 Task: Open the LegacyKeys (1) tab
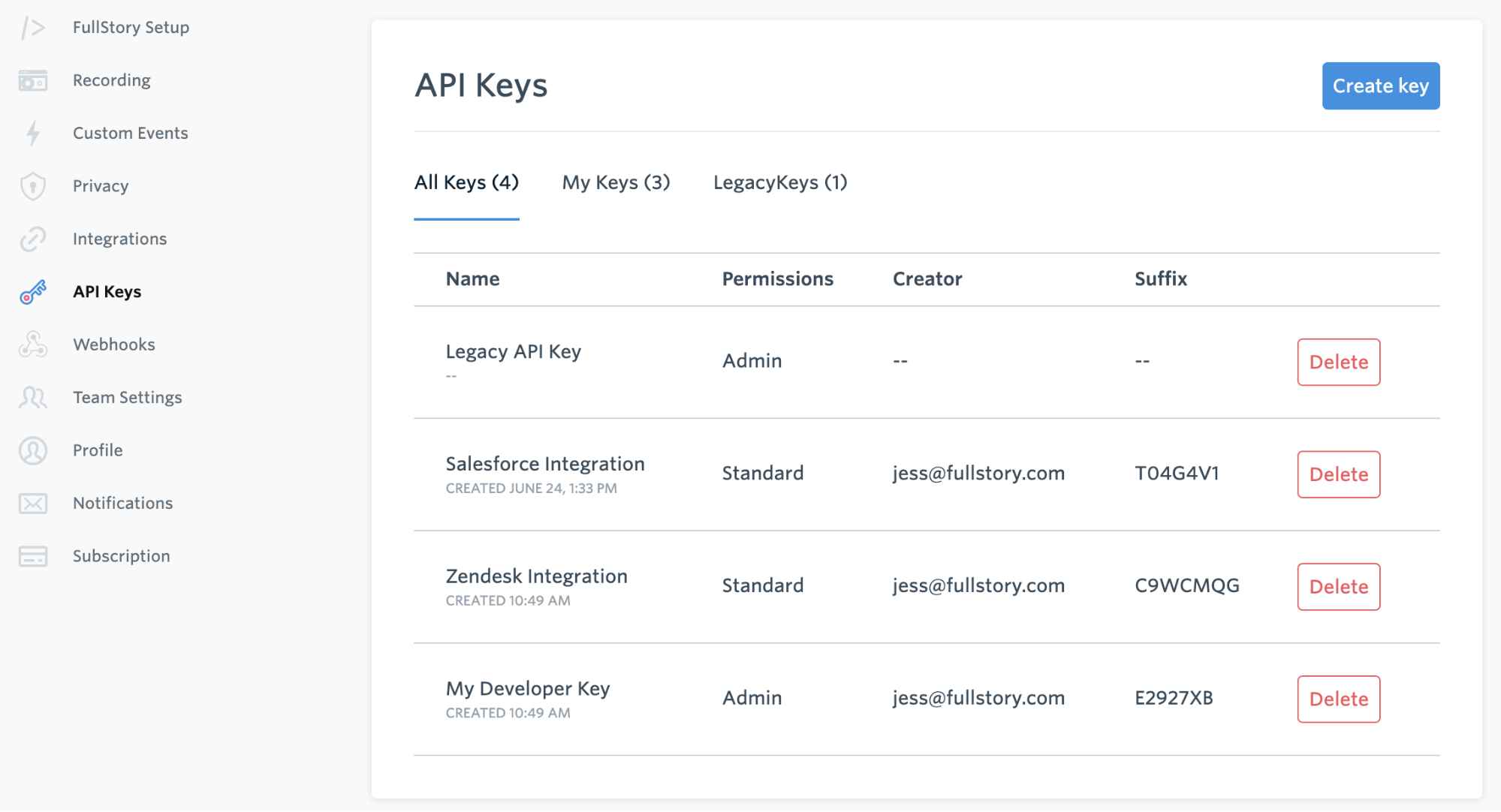pos(779,182)
